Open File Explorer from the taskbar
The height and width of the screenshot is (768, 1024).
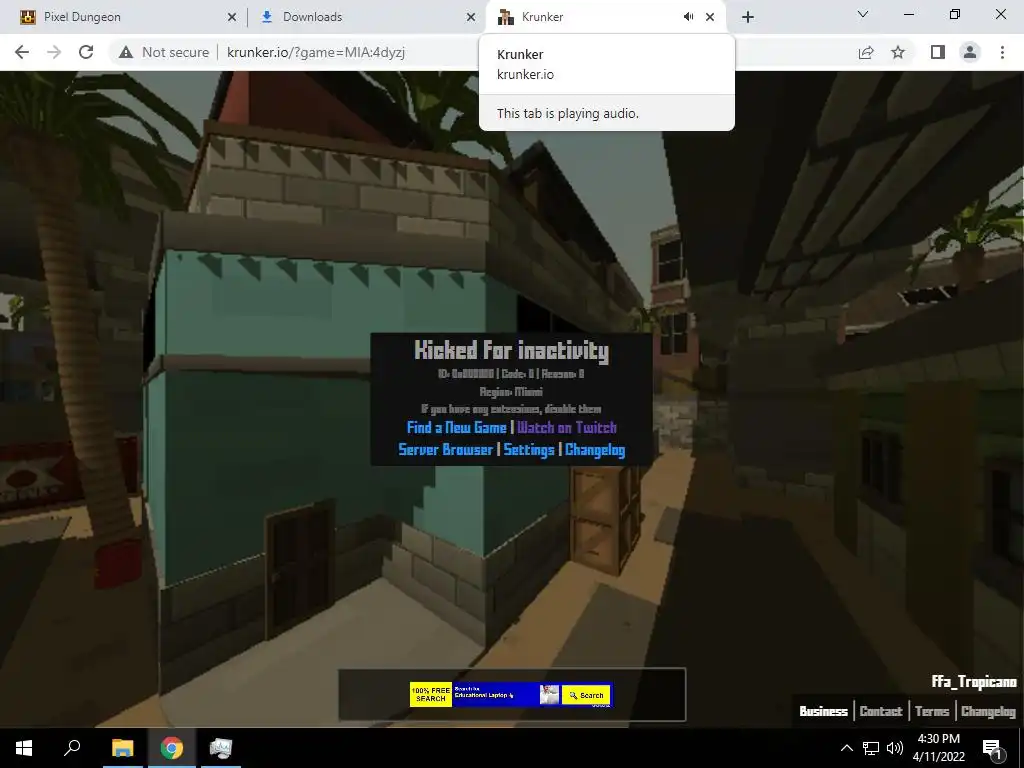click(x=122, y=748)
